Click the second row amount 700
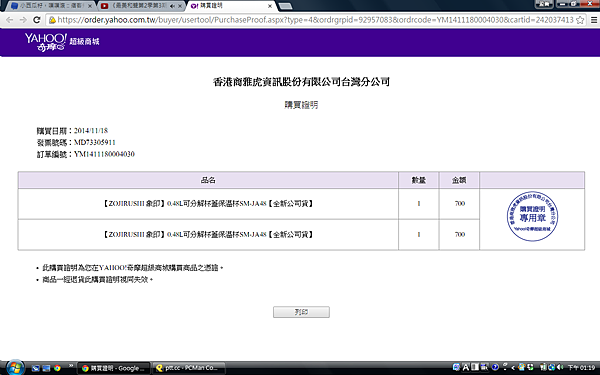The height and width of the screenshot is (375, 600). (x=460, y=234)
